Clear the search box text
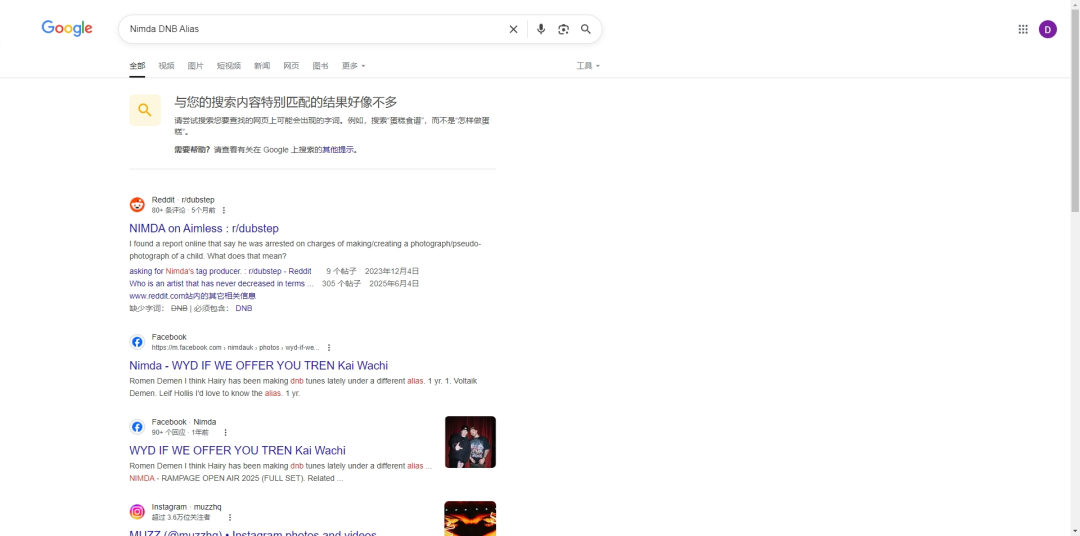Viewport: 1080px width, 536px height. (x=513, y=29)
